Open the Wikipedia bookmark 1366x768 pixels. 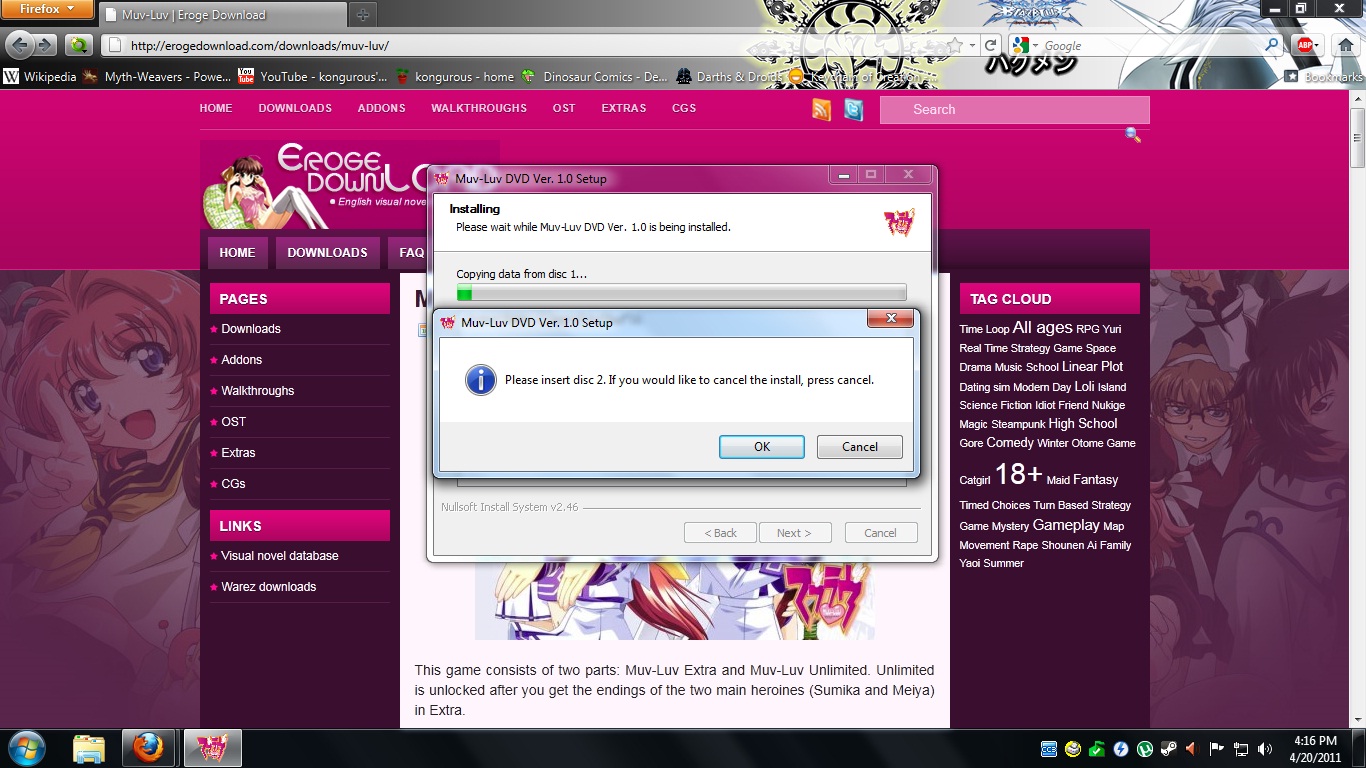(x=40, y=76)
